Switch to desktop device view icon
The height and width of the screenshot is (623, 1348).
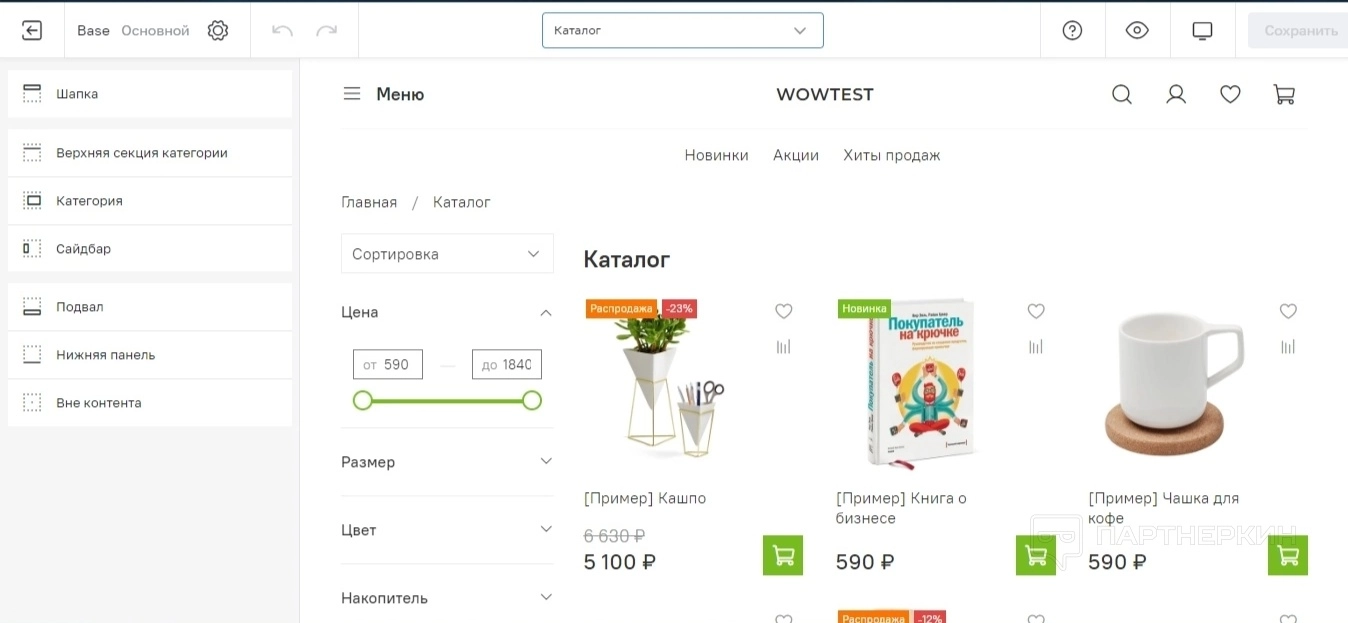point(1202,30)
